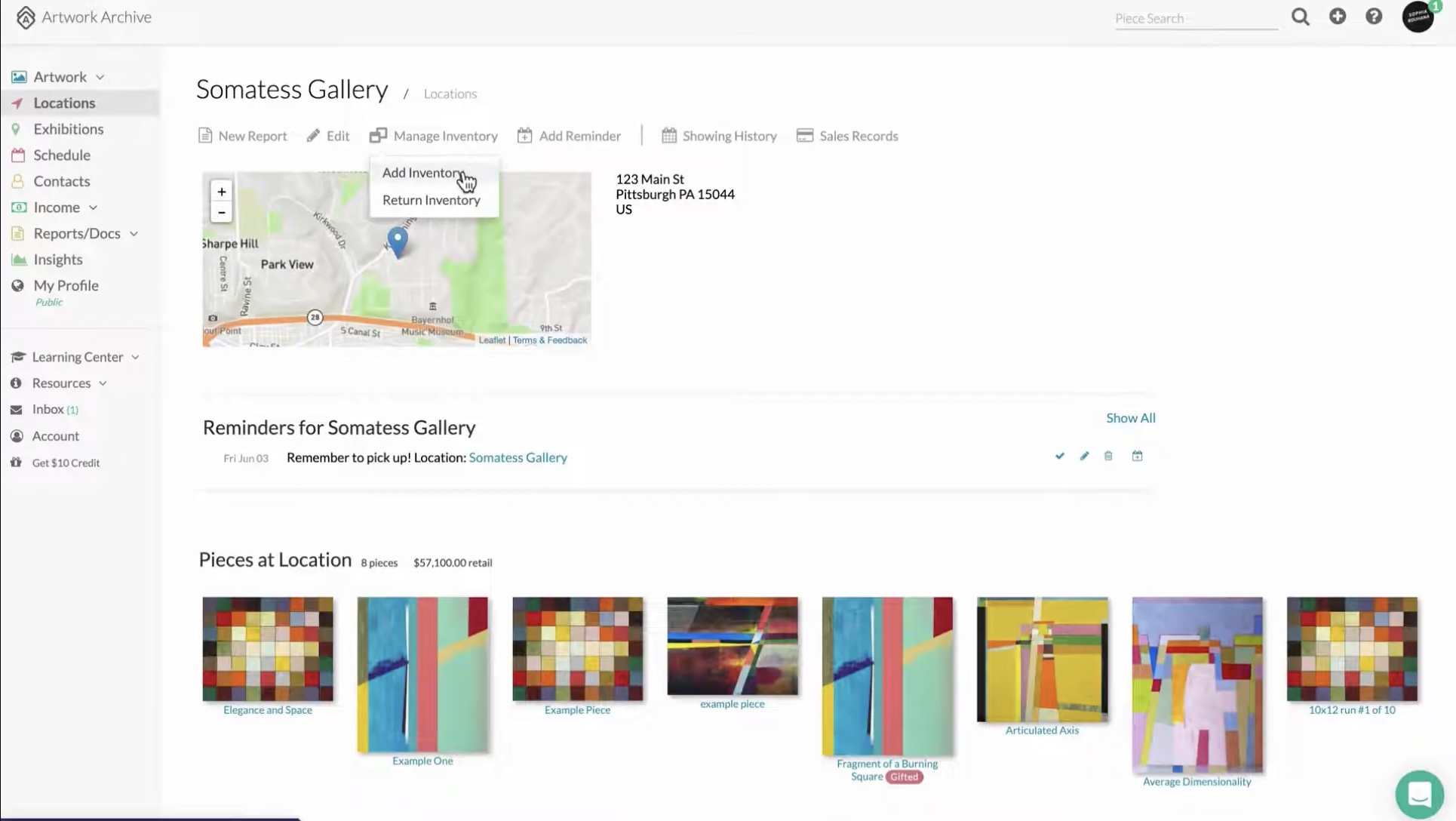Click the Gifted badge
The image size is (1456, 821).
904,777
